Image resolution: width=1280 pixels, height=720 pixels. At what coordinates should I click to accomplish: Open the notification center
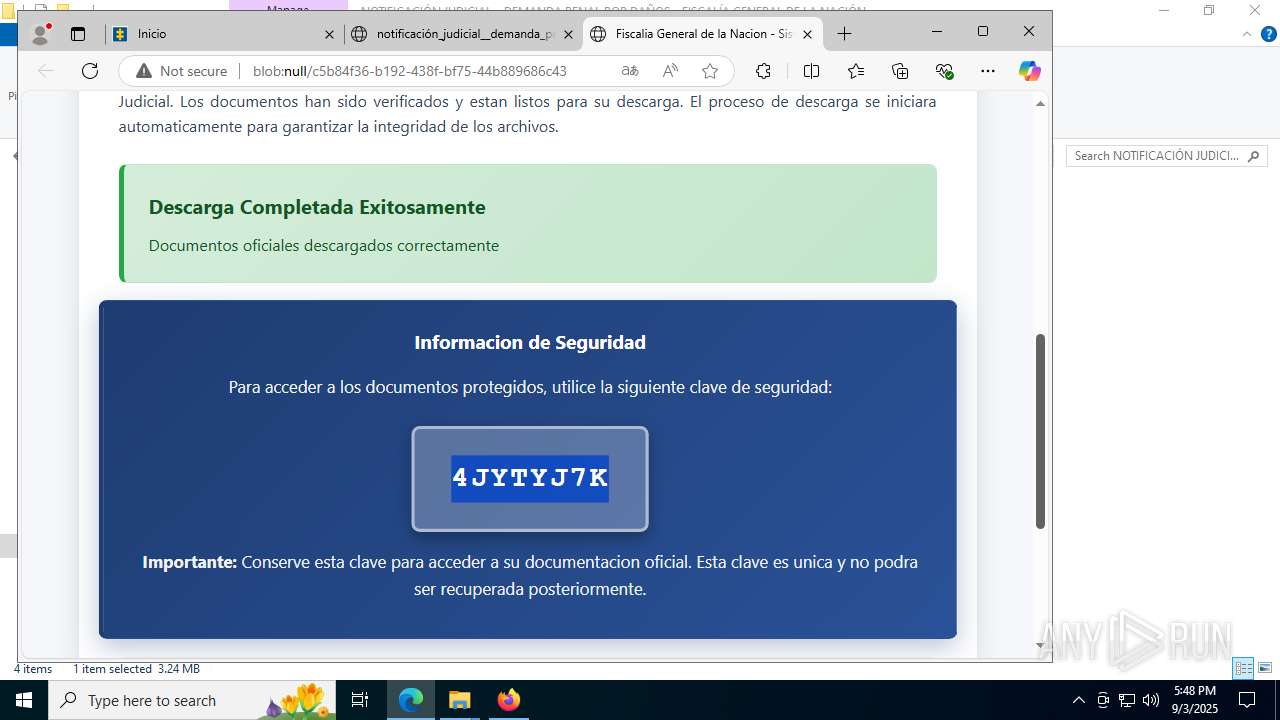[1247, 700]
